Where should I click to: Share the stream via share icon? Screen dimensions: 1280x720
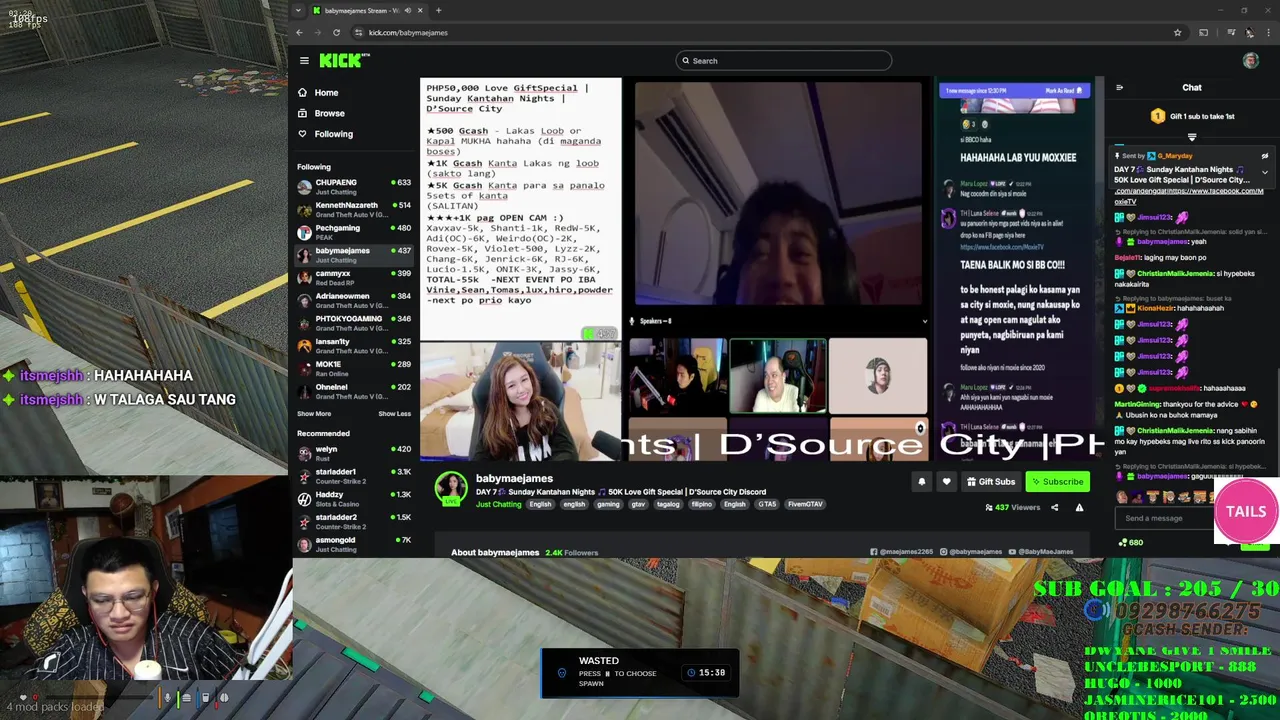point(1054,508)
